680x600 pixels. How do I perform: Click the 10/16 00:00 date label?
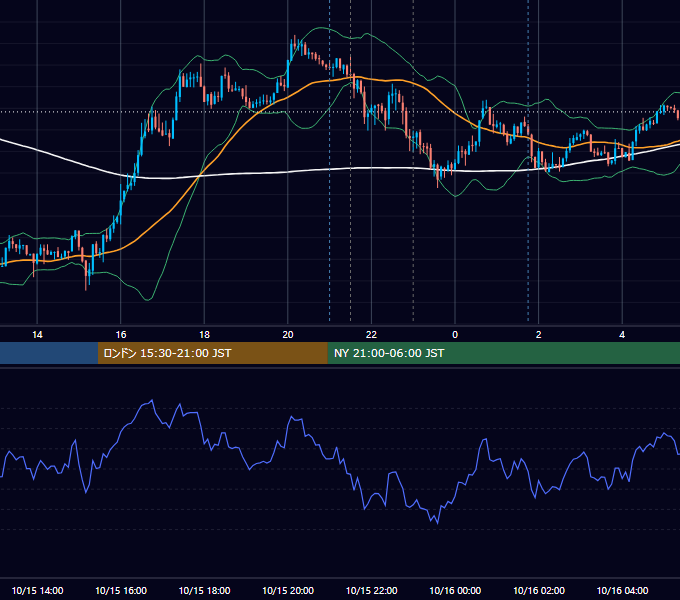point(455,590)
